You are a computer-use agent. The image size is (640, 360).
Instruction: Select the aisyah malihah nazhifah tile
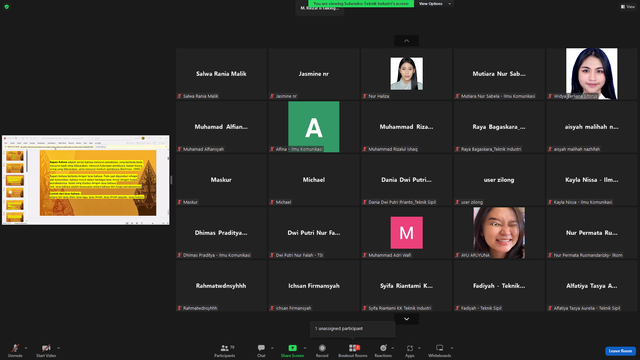pos(591,127)
